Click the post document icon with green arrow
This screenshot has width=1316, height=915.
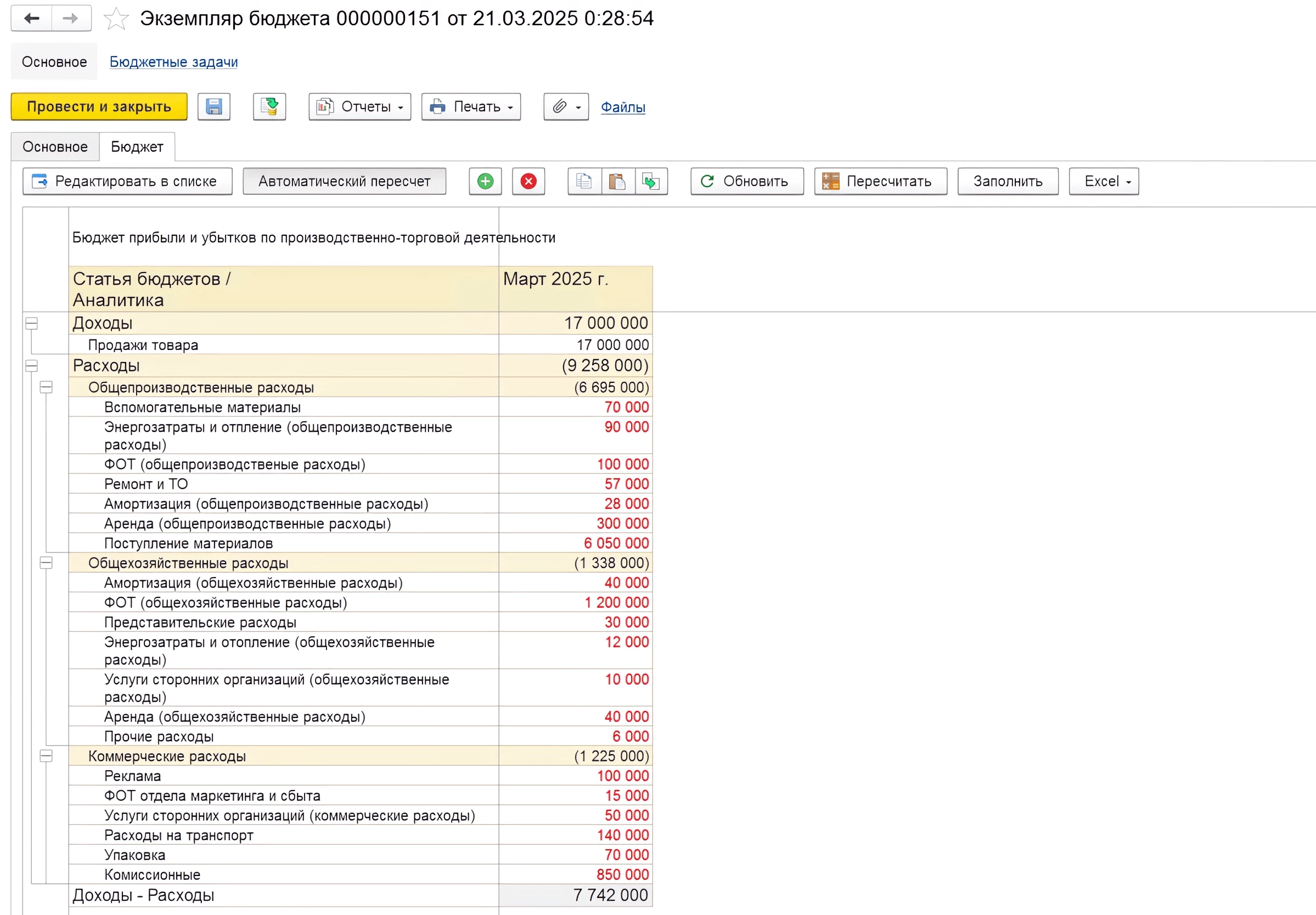point(269,106)
